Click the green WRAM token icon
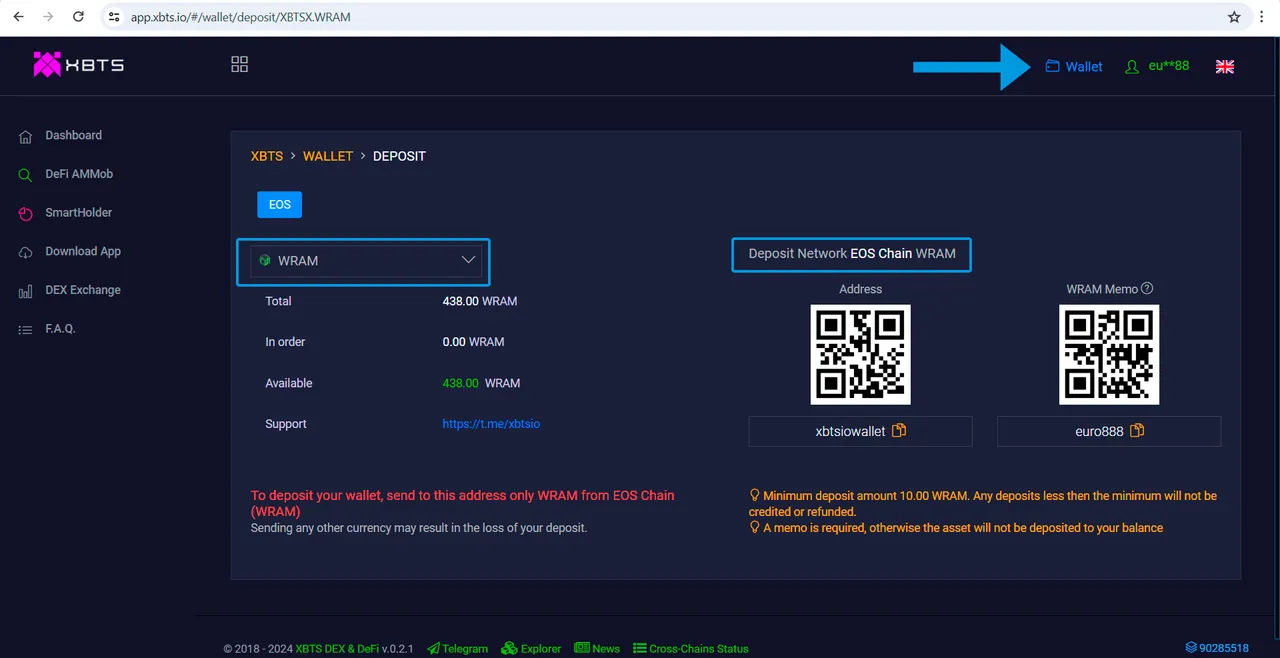 (265, 260)
